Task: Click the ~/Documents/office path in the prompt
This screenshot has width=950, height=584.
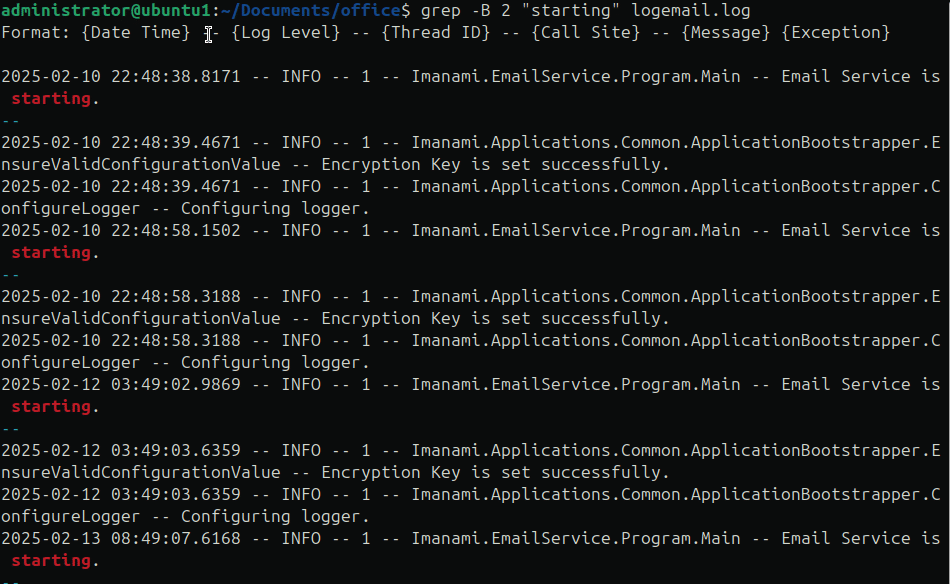Action: pyautogui.click(x=311, y=10)
